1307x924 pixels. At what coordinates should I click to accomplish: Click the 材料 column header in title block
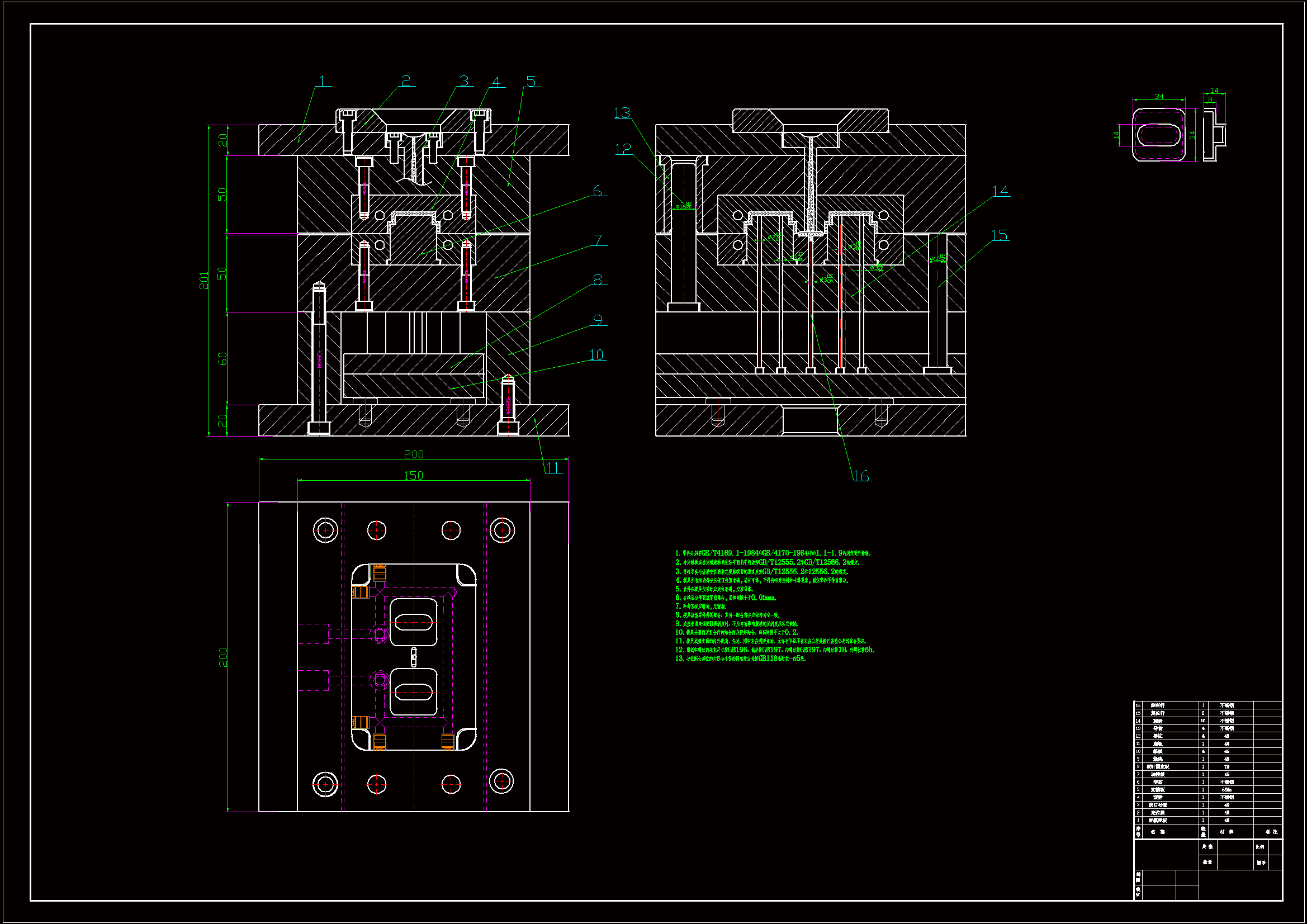tap(1227, 832)
